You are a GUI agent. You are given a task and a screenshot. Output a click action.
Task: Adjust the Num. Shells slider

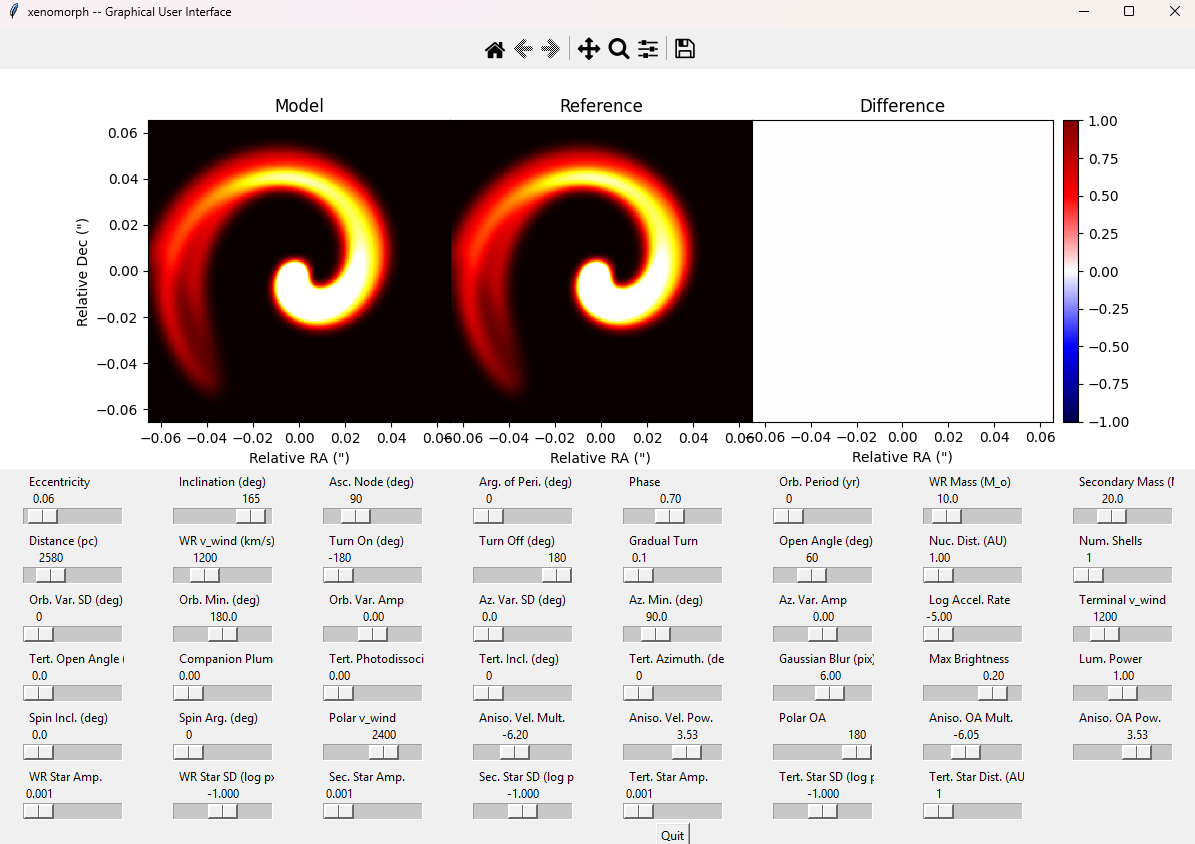[x=1123, y=575]
